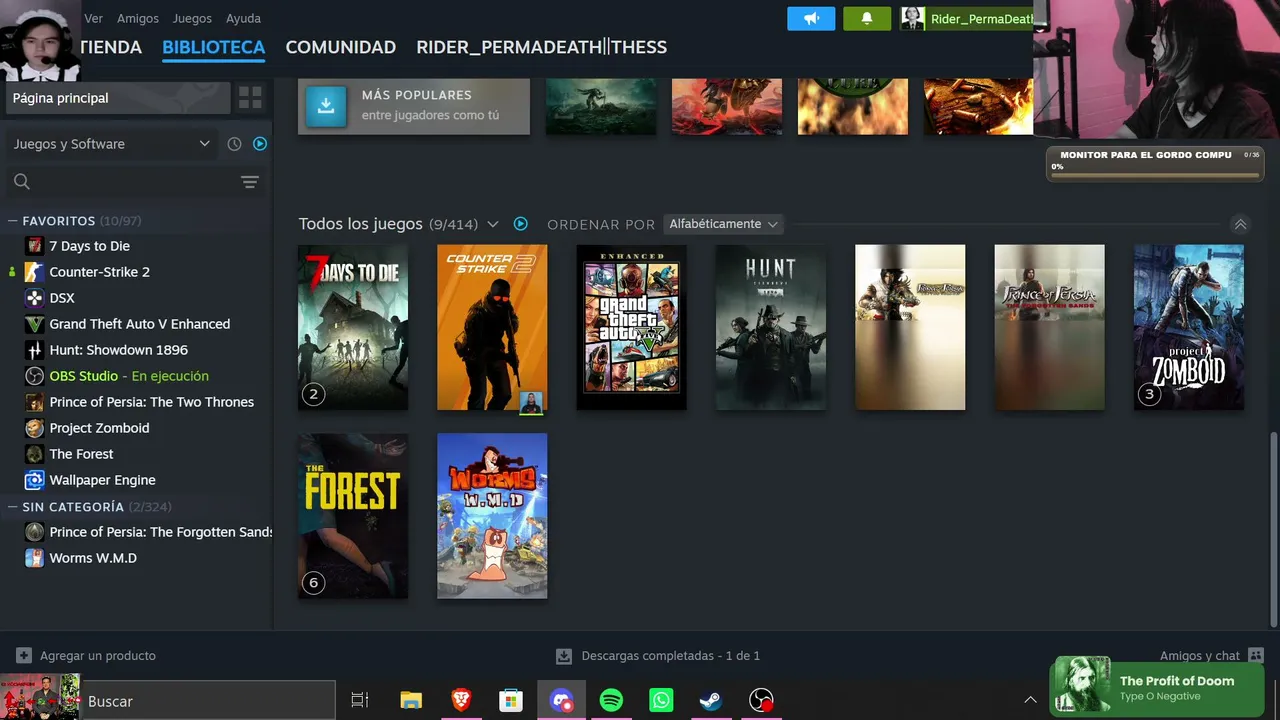Image resolution: width=1280 pixels, height=720 pixels.
Task: Open Descargas completadas downloads link
Action: (x=658, y=656)
